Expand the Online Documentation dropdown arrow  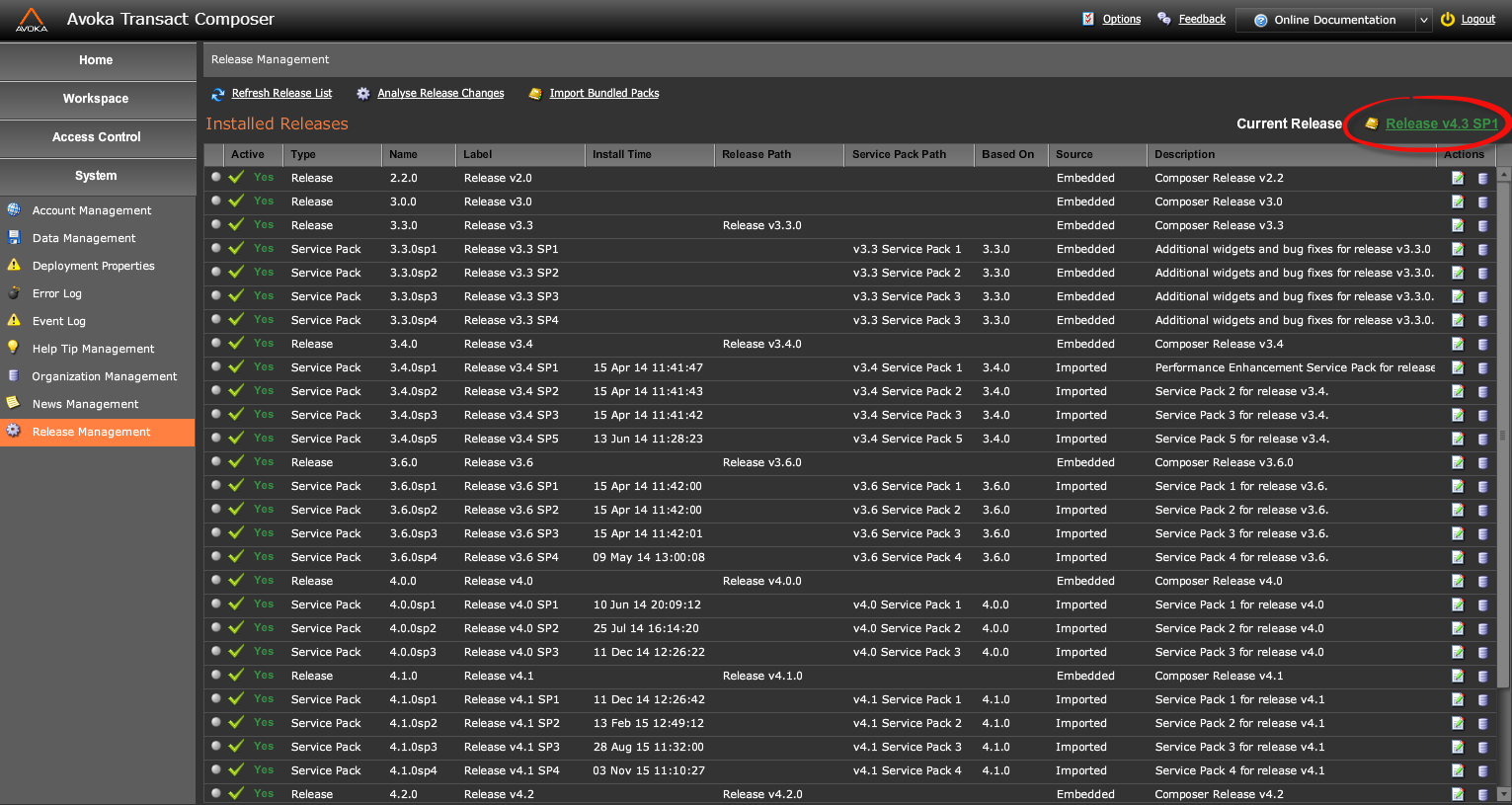(1423, 20)
